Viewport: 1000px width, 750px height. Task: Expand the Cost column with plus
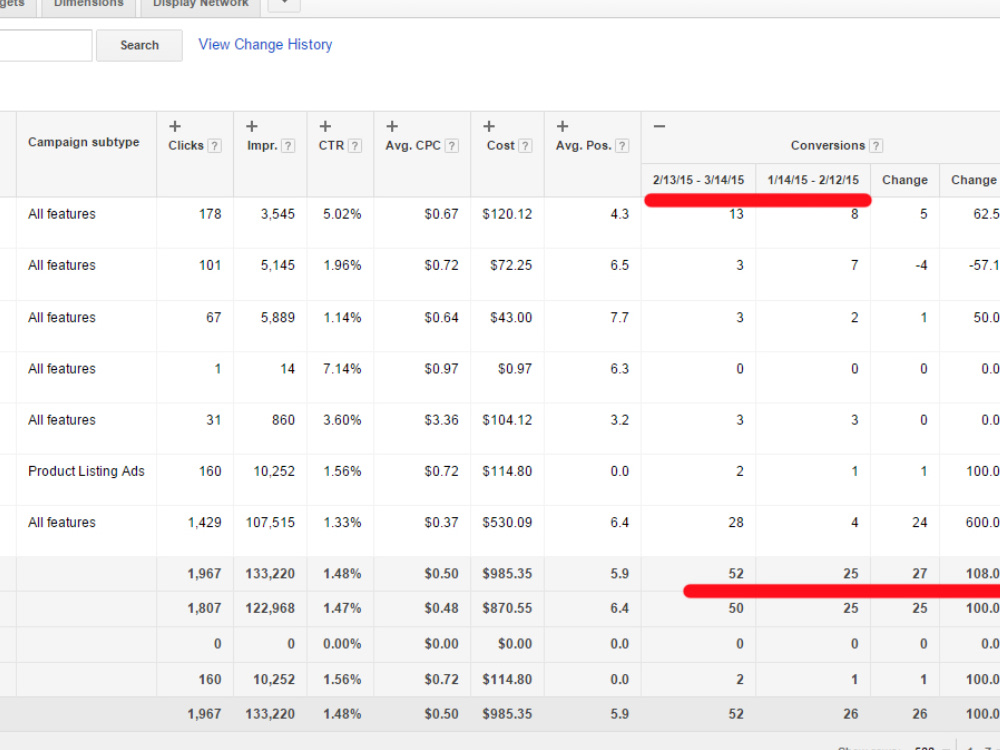(489, 126)
